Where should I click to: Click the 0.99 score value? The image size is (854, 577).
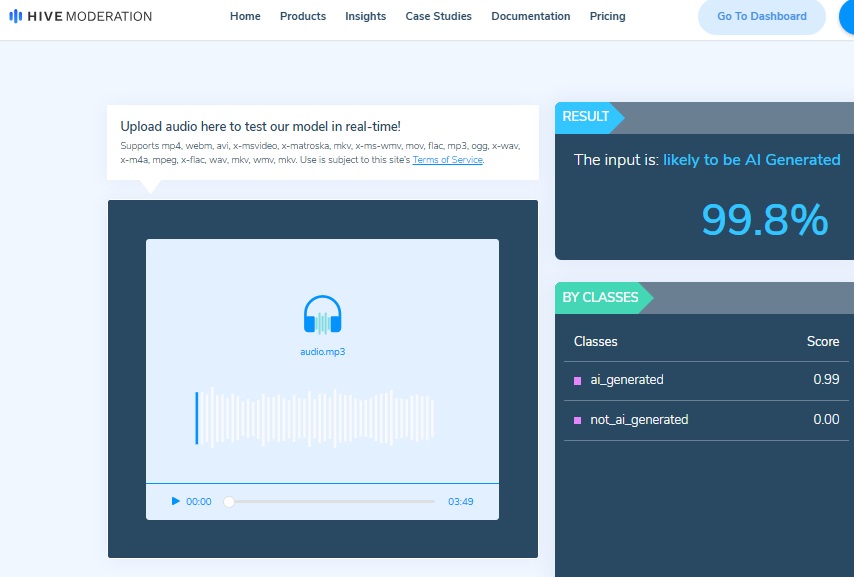[826, 379]
